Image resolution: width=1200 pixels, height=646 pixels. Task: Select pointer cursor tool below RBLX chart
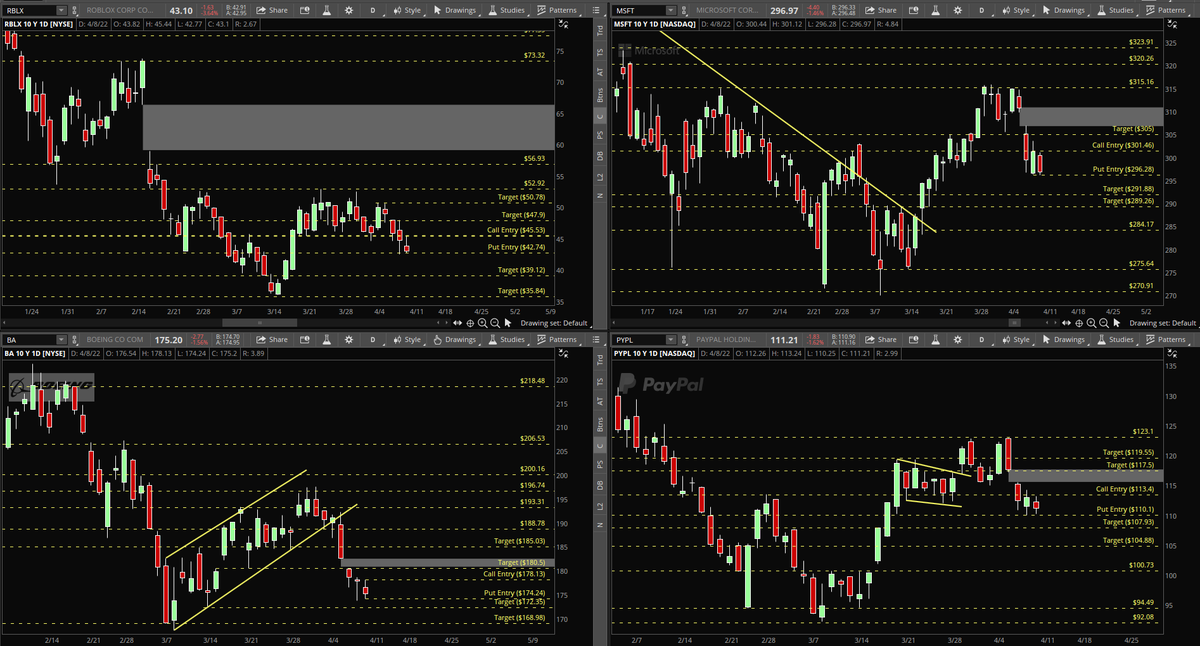507,323
